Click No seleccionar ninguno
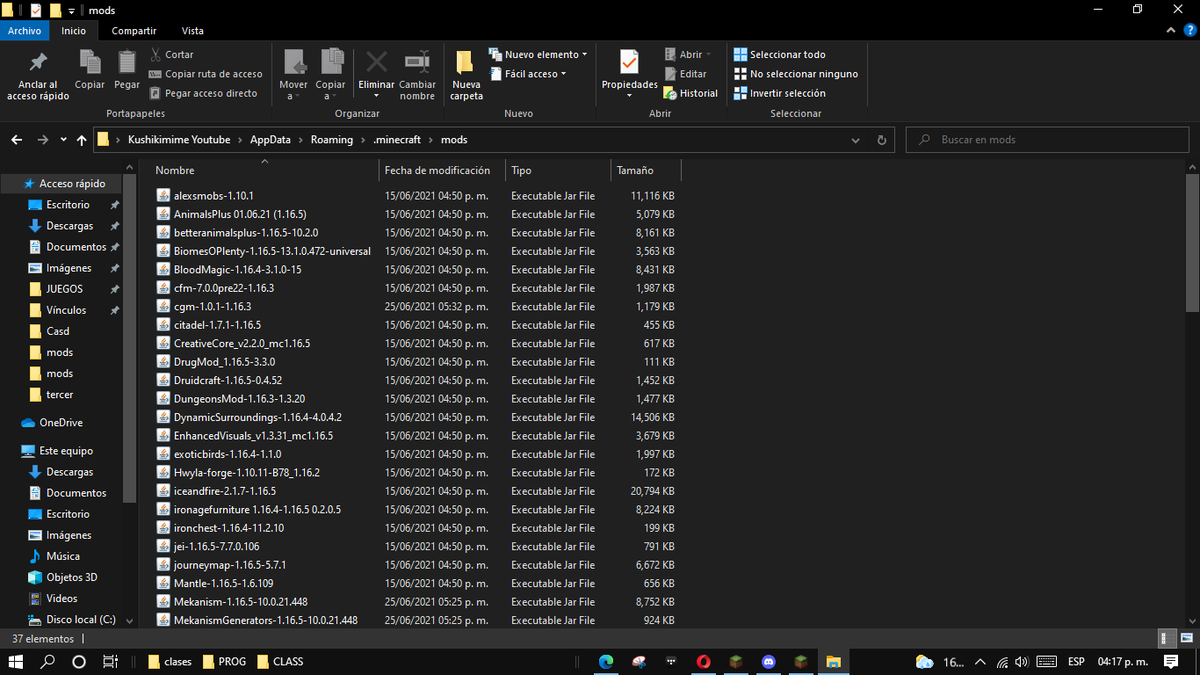The width and height of the screenshot is (1200, 675). coord(796,74)
